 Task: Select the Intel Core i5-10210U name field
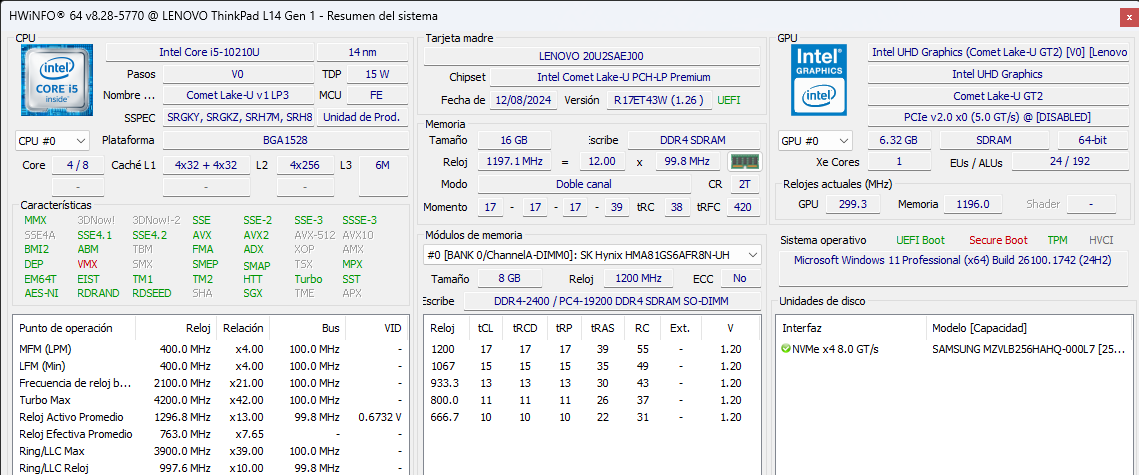tap(210, 52)
